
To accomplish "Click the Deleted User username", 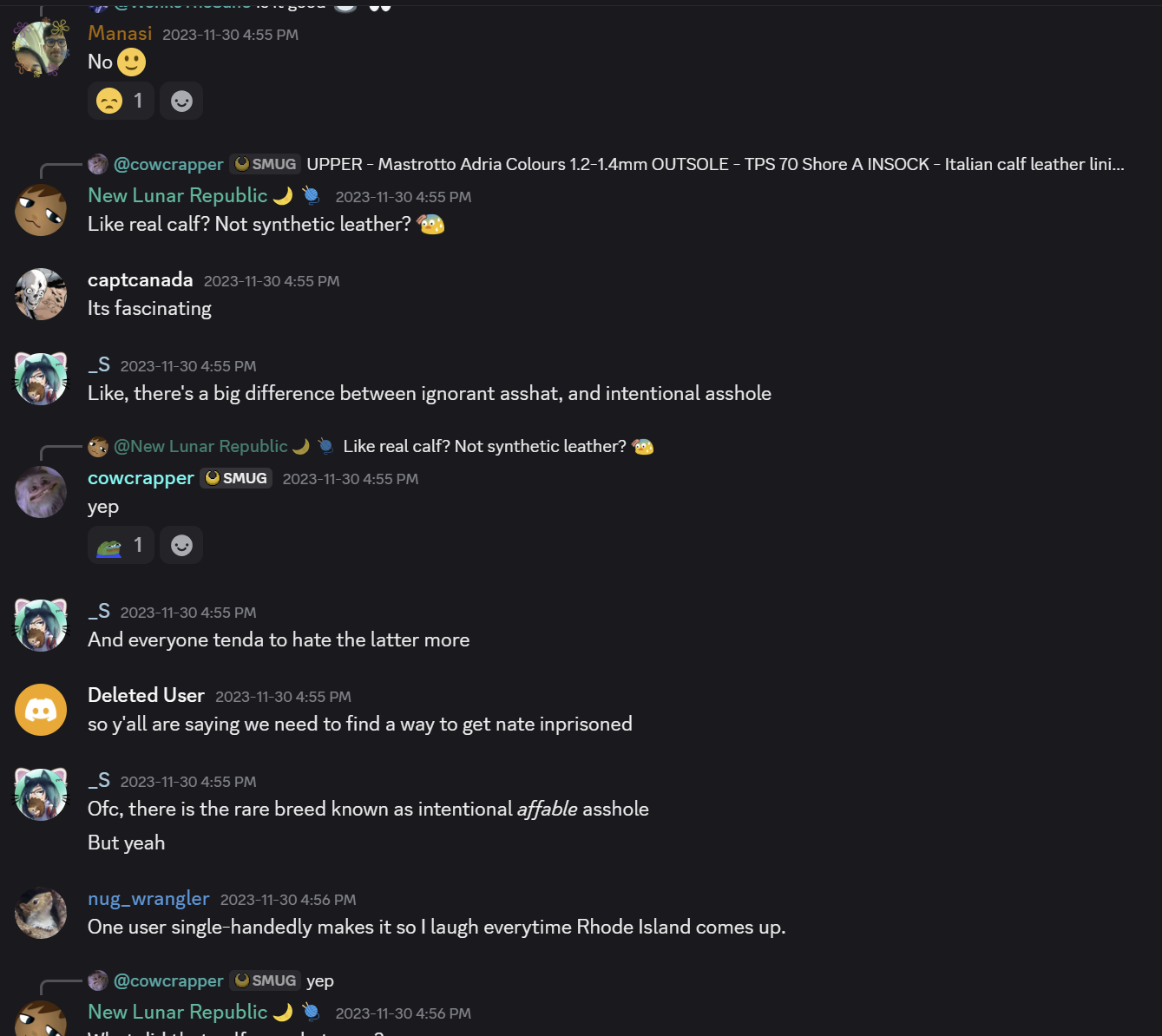I will click(x=146, y=695).
